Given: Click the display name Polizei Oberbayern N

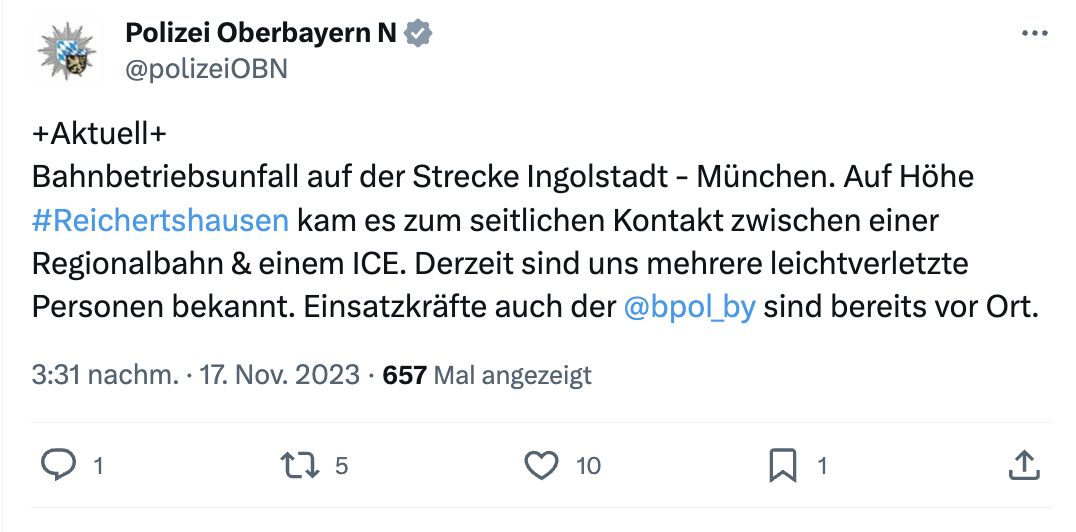Looking at the screenshot, I should pyautogui.click(x=260, y=33).
